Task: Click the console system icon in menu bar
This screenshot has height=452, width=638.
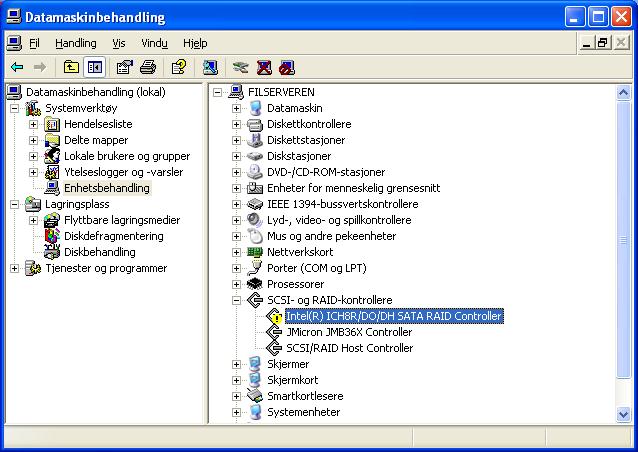Action: click(x=14, y=43)
